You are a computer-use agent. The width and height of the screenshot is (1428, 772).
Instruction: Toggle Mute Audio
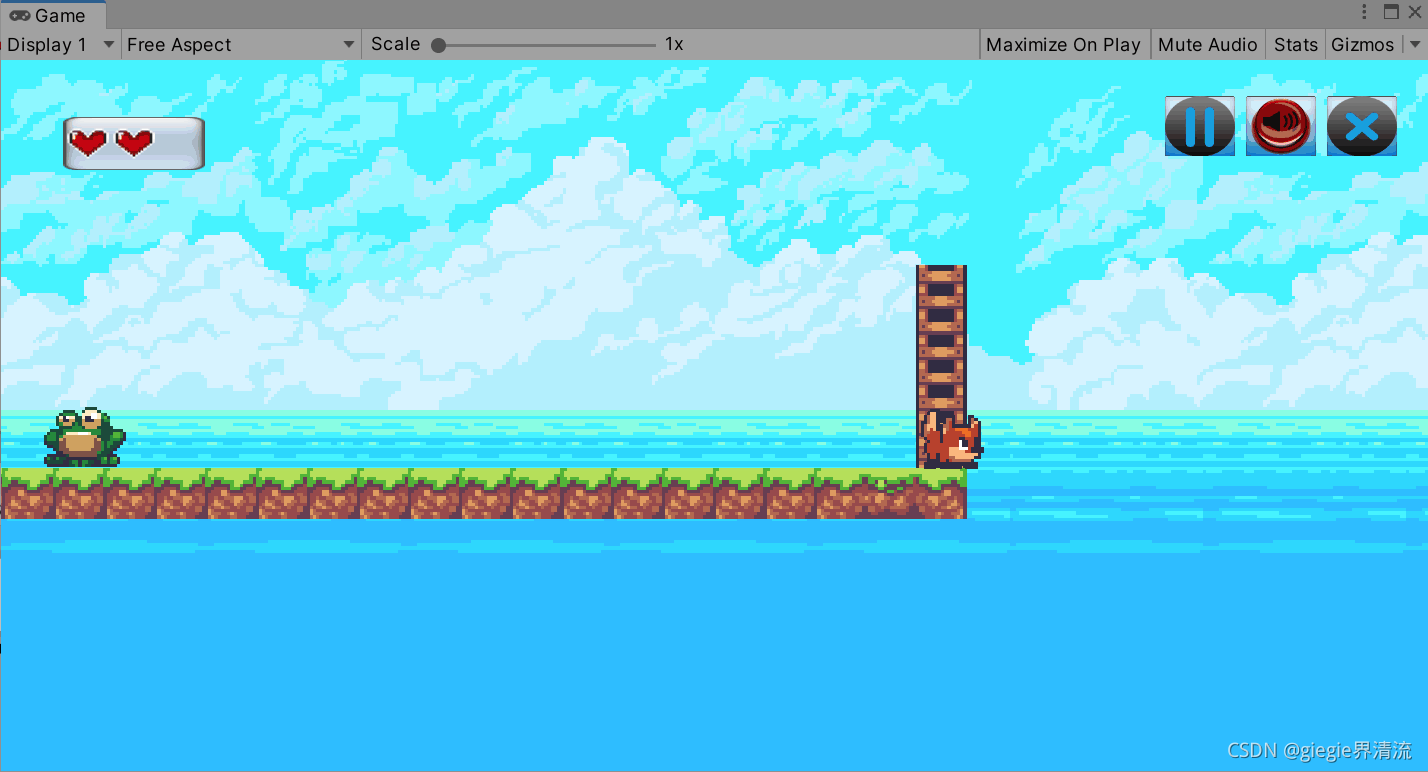coord(1207,44)
